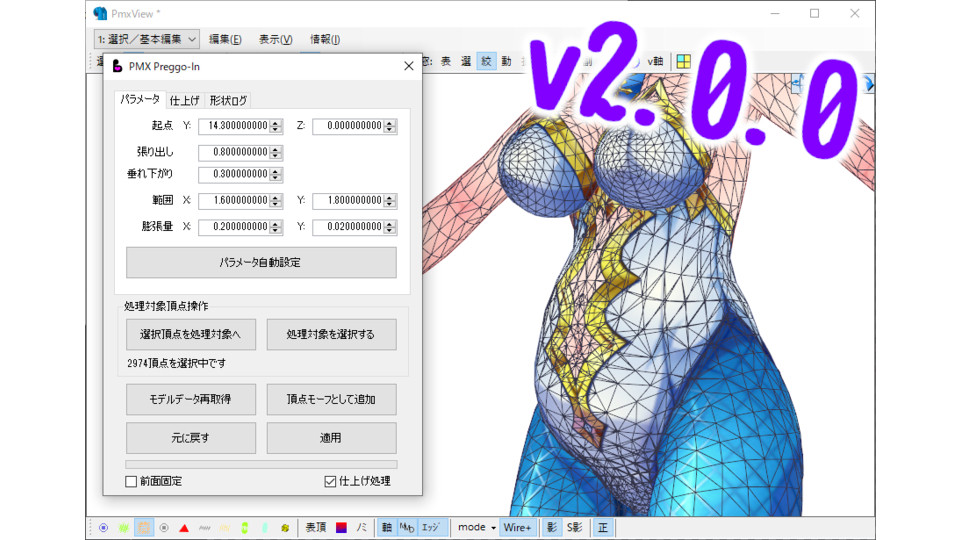Image resolution: width=960 pixels, height=540 pixels.
Task: Click the 正 button in bottom toolbar
Action: [x=602, y=527]
